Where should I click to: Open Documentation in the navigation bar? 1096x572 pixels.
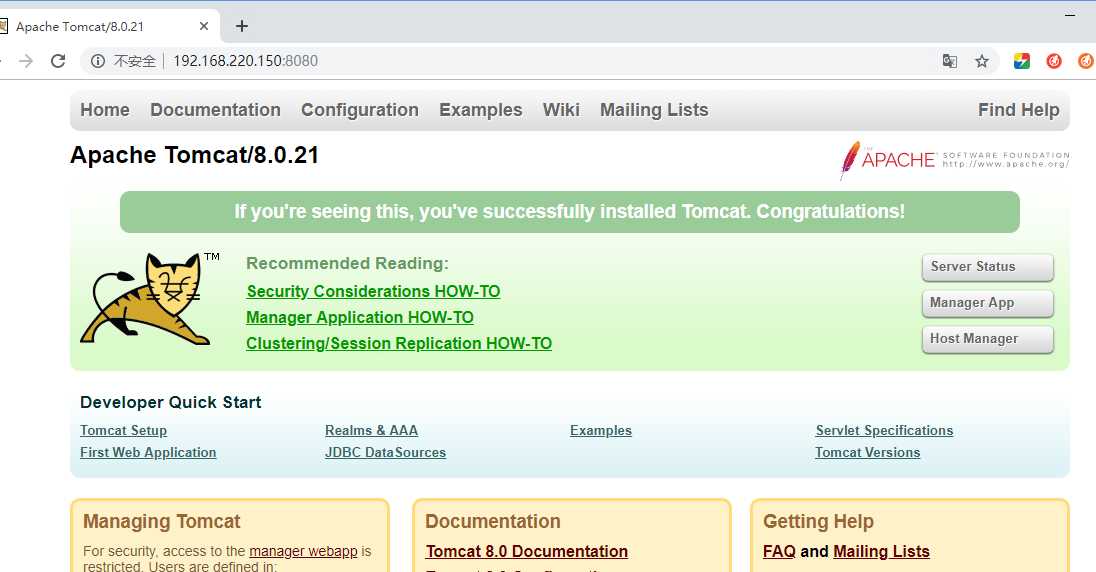pyautogui.click(x=215, y=110)
